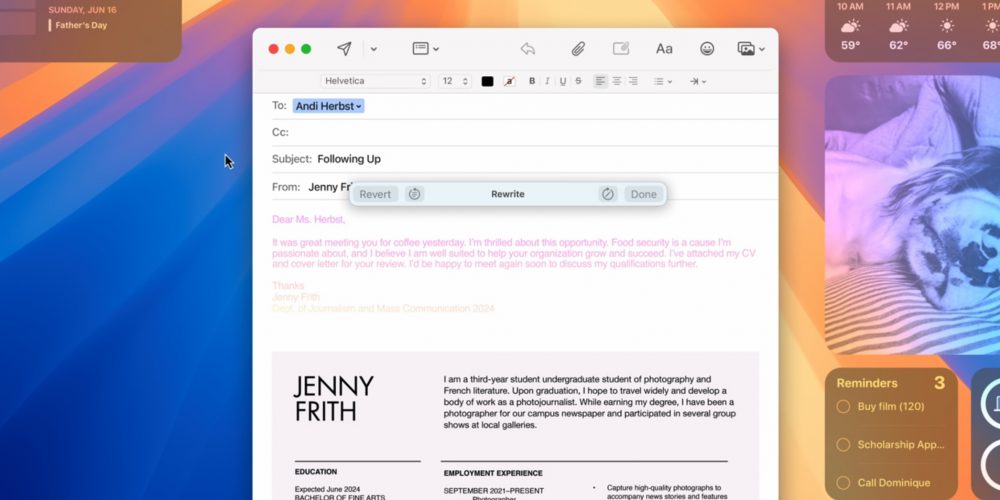This screenshot has height=500, width=1000.
Task: Click Sunday, Jun 16 calendar date
Action: (84, 10)
